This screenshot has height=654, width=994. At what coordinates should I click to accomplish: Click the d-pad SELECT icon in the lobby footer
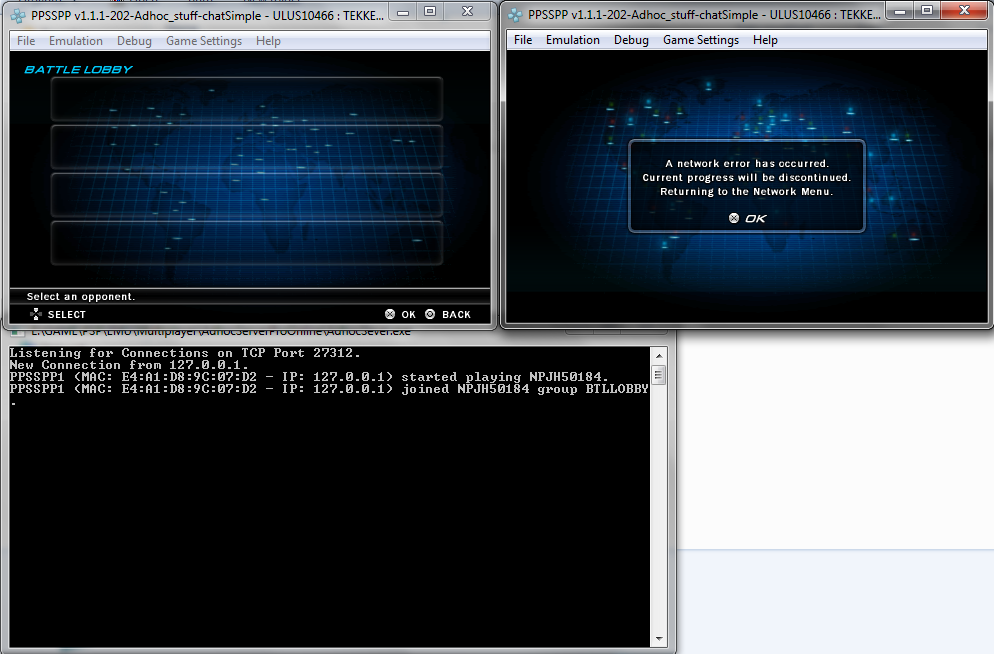36,314
